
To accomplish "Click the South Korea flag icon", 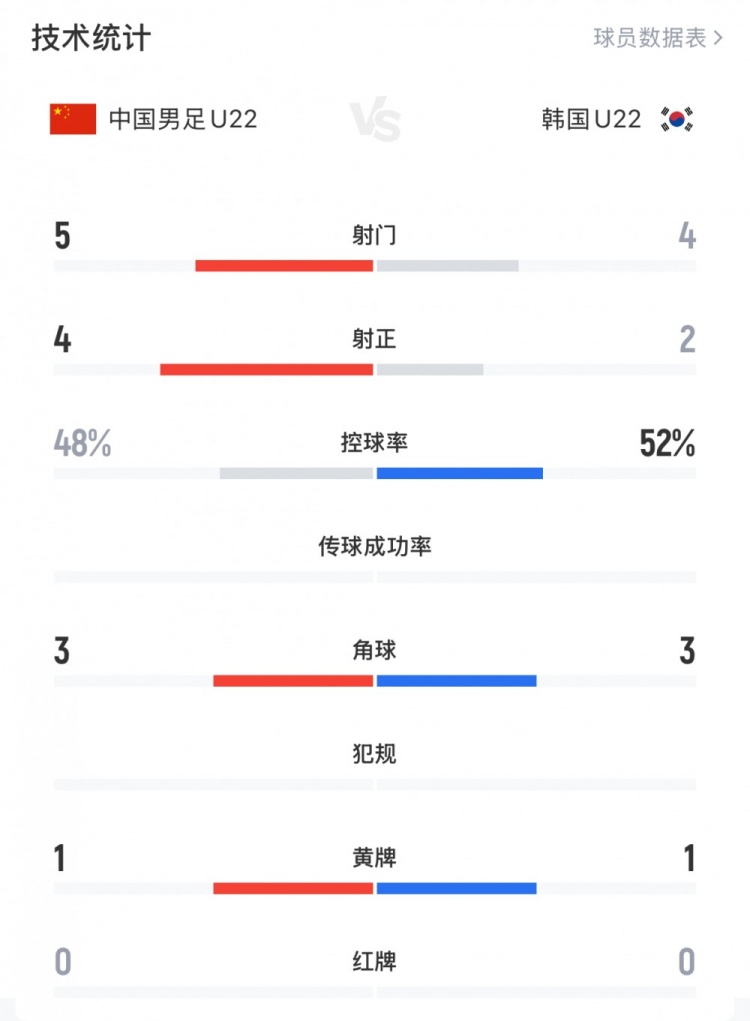I will [677, 119].
